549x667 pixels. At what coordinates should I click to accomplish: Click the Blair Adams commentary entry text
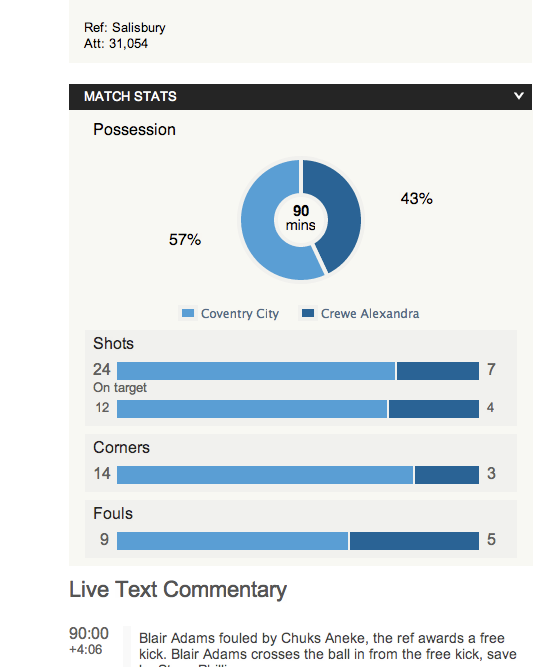pyautogui.click(x=328, y=649)
